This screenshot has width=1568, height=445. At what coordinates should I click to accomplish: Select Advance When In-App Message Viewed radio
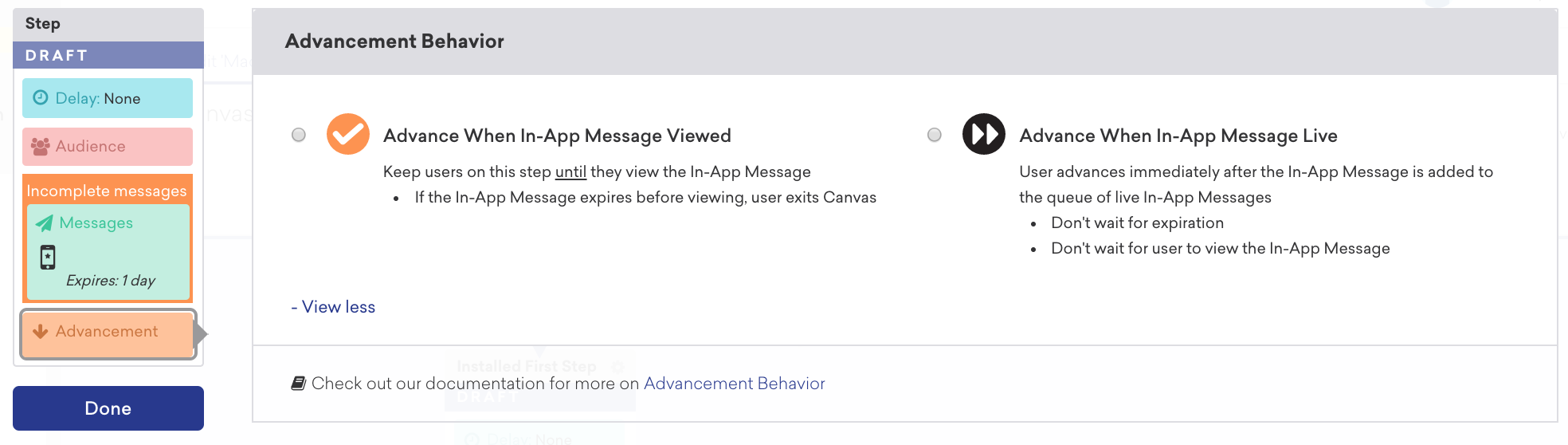pos(299,135)
